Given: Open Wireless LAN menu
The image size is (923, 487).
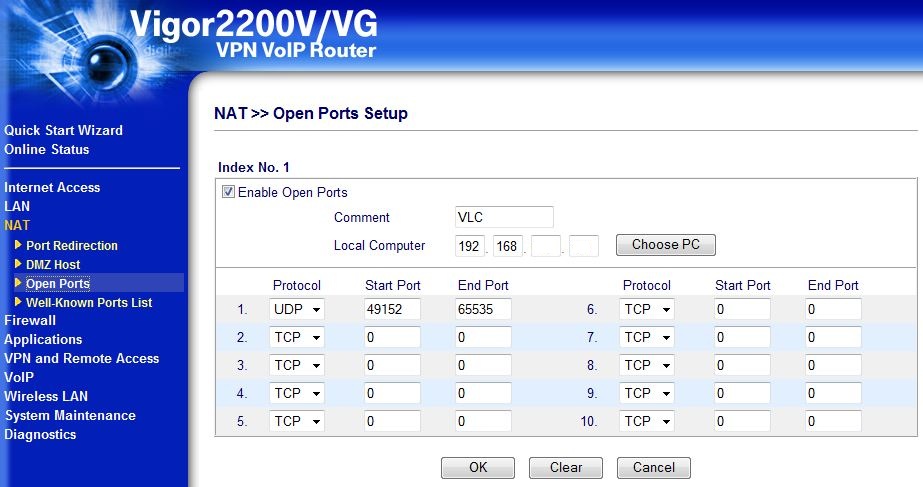Looking at the screenshot, I should click(x=46, y=396).
